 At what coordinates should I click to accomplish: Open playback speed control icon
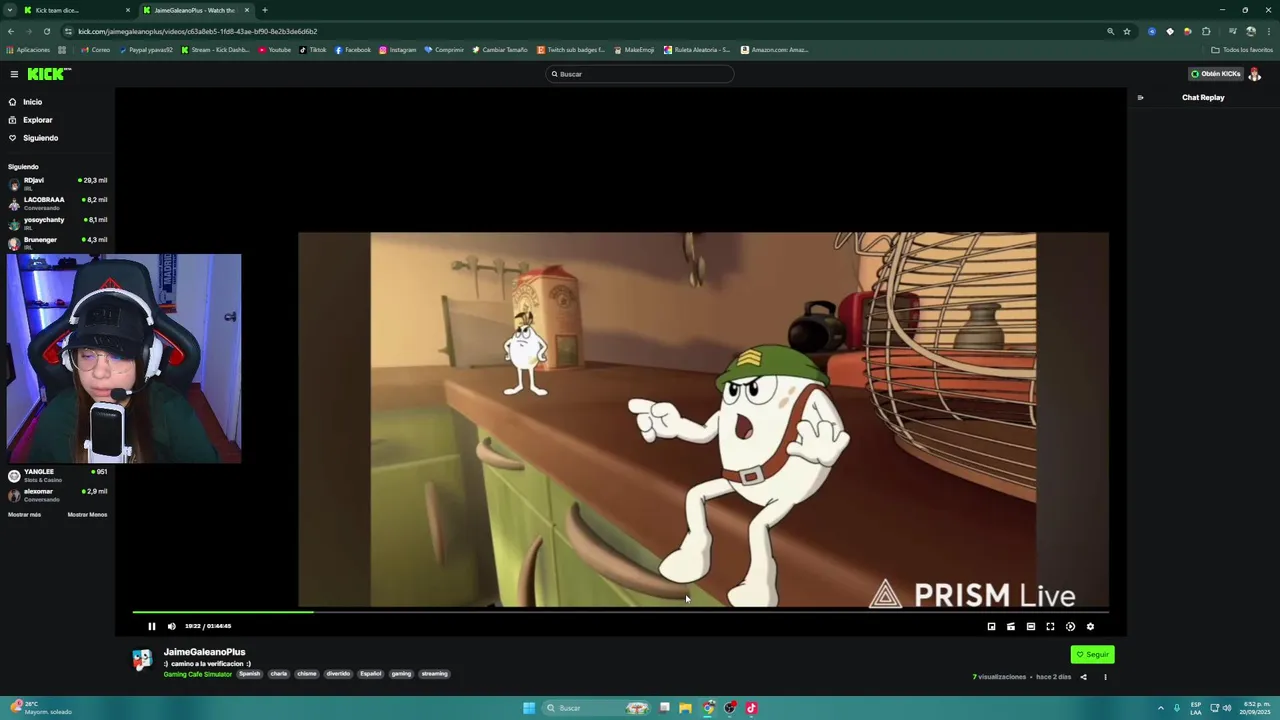[x=1070, y=627]
